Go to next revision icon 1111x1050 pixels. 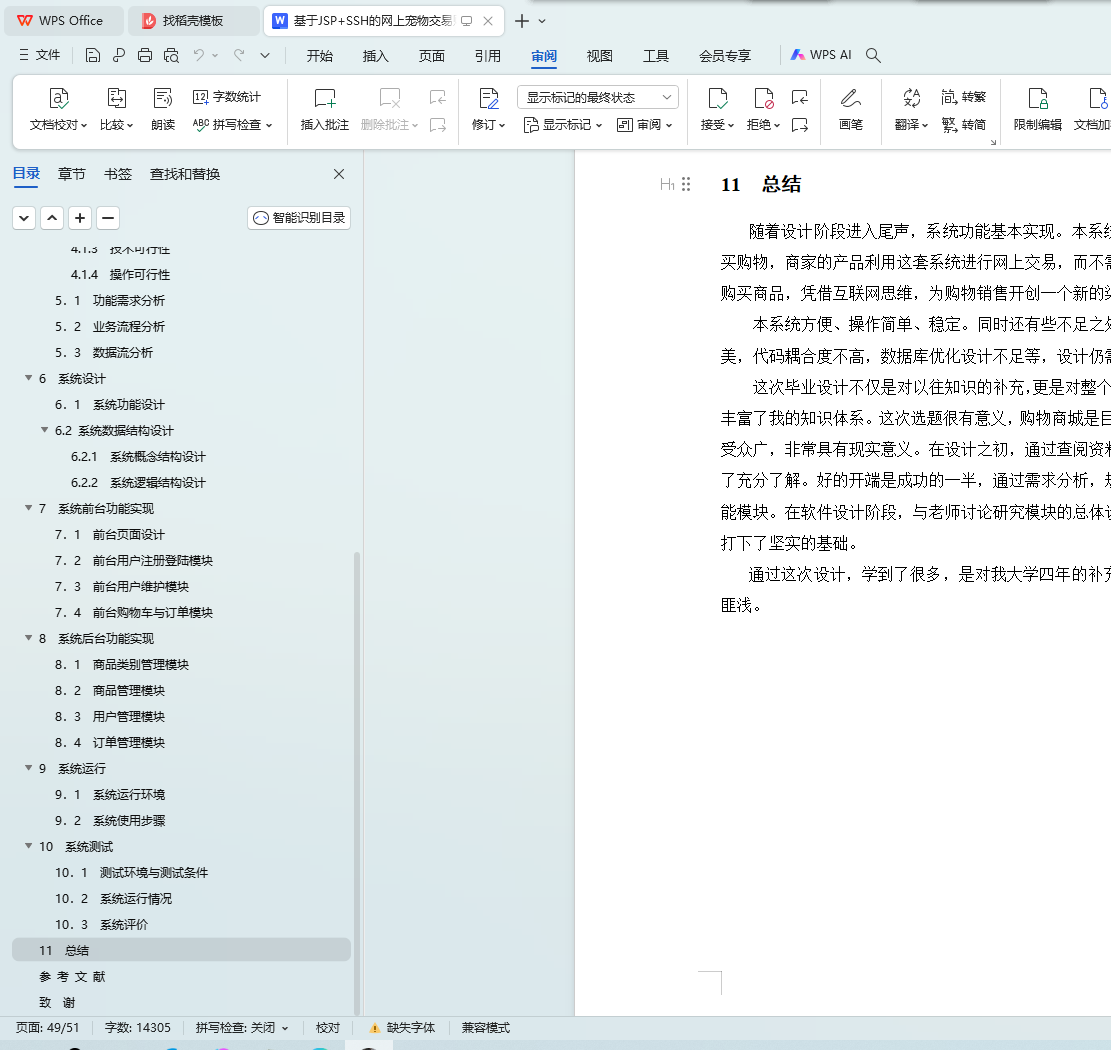[800, 125]
